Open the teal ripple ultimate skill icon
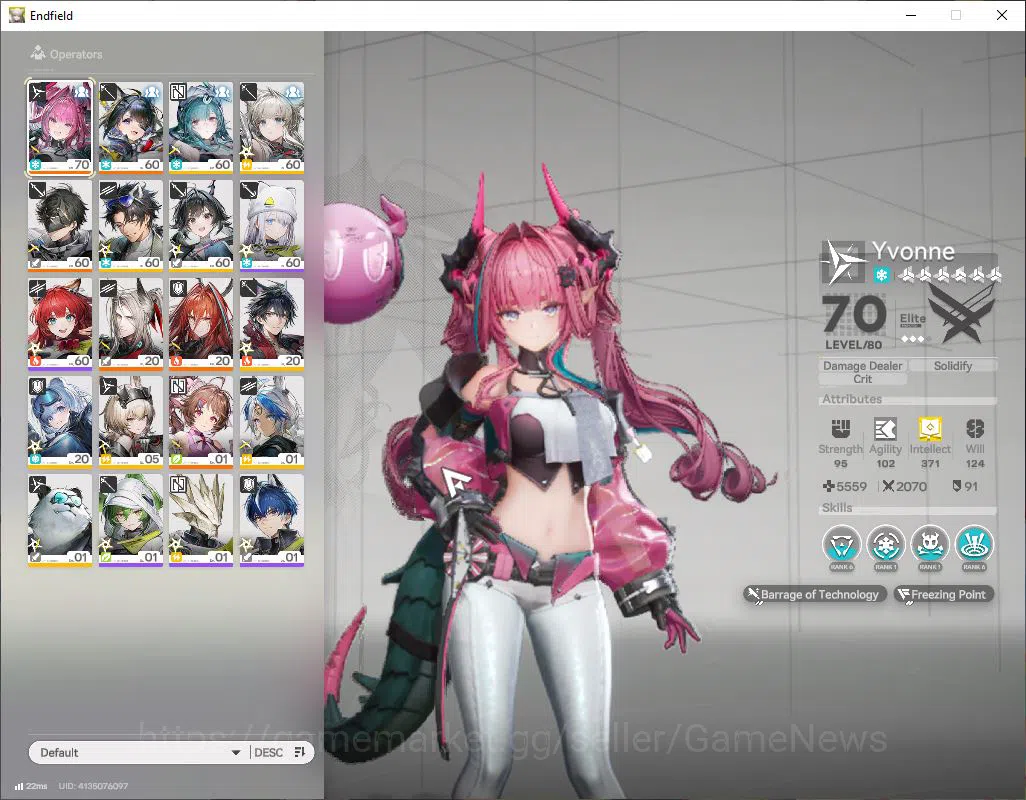 (x=974, y=544)
